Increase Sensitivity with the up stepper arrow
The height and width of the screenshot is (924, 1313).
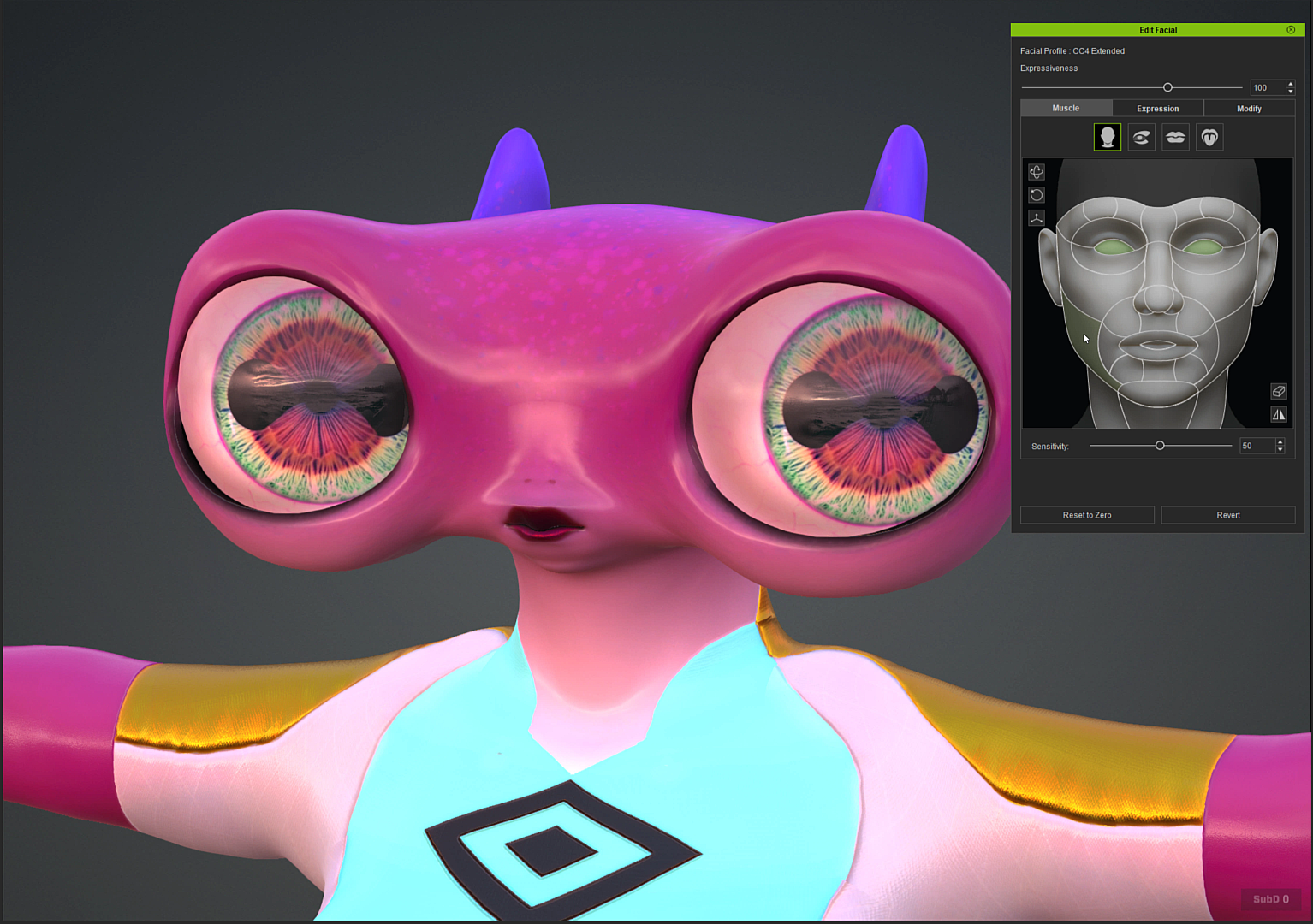(1280, 442)
